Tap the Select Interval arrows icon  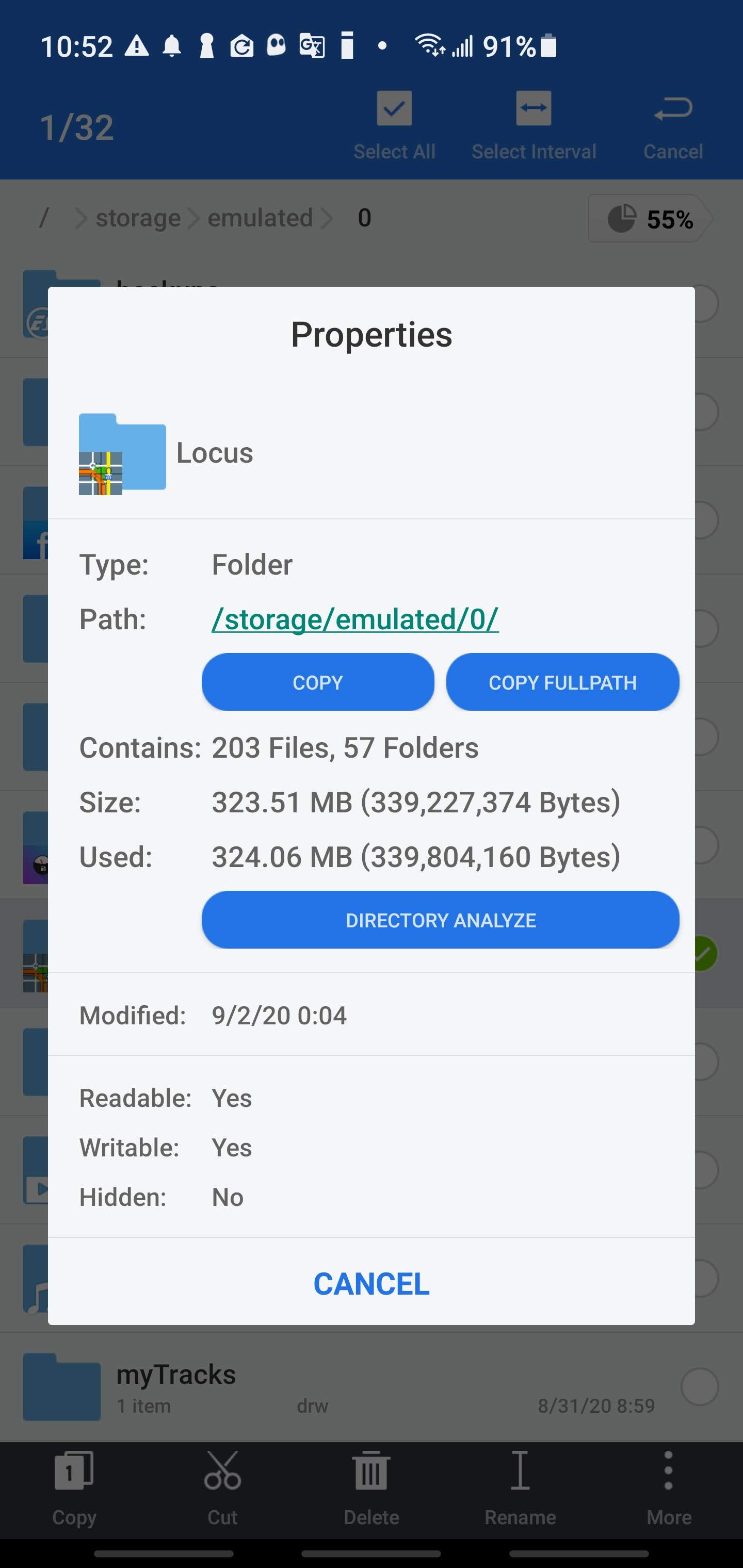534,109
